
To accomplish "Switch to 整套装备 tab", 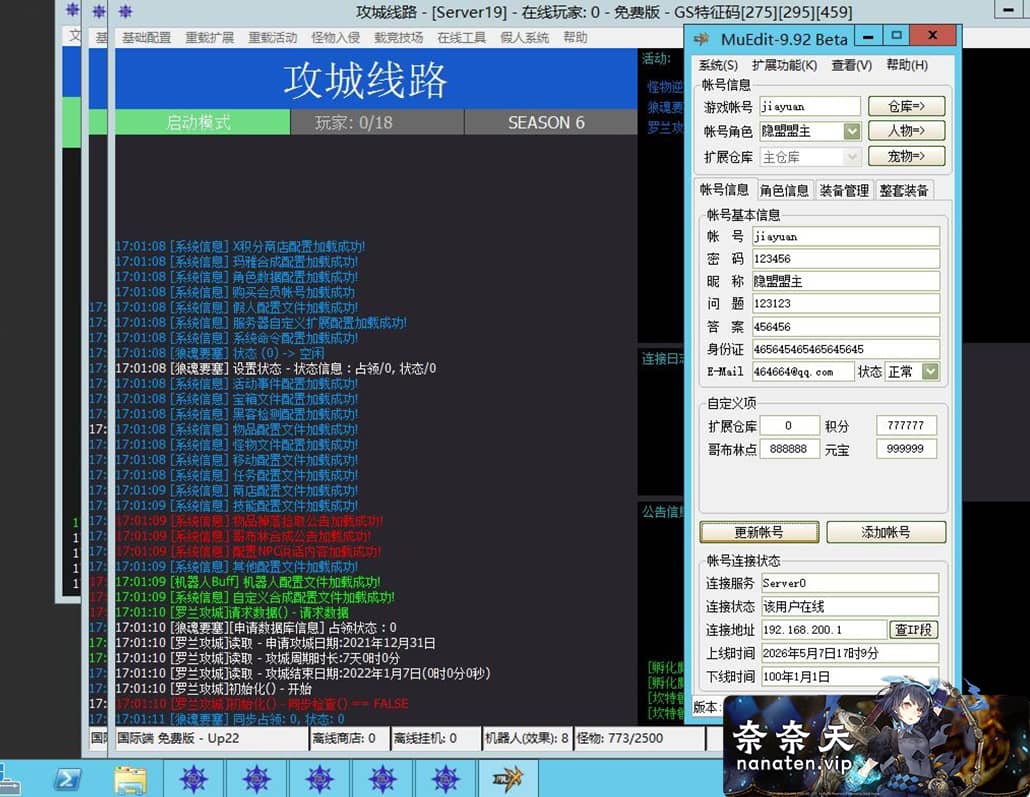I will click(904, 191).
